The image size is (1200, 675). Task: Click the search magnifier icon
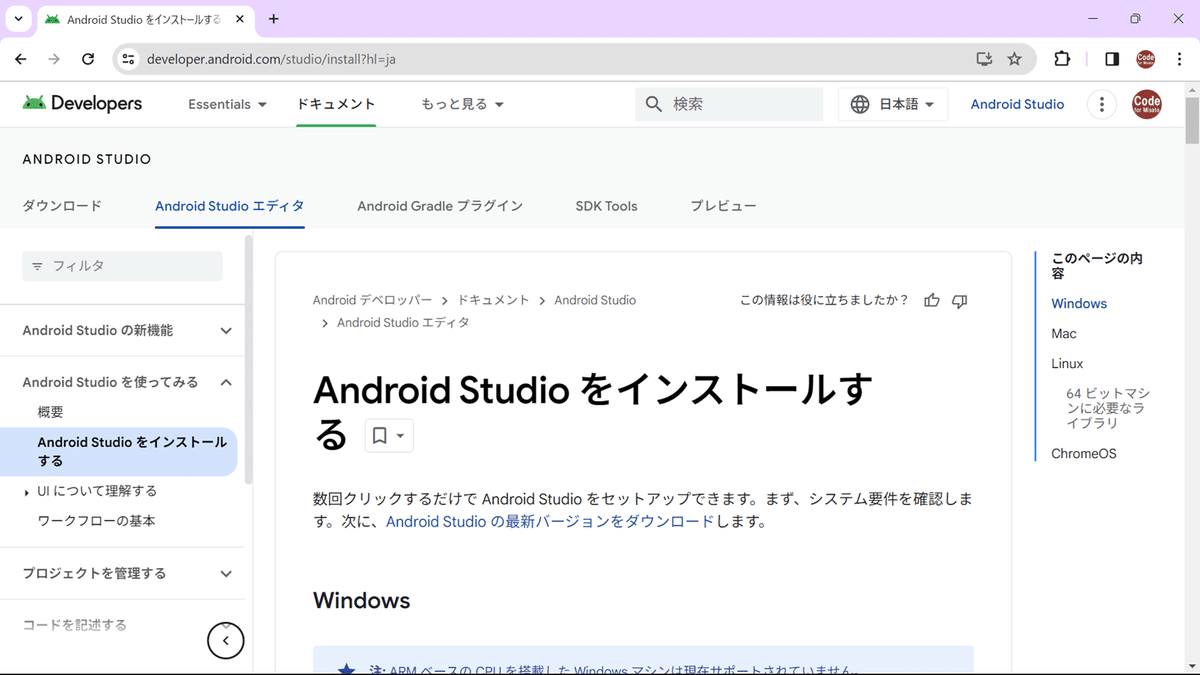pos(654,104)
